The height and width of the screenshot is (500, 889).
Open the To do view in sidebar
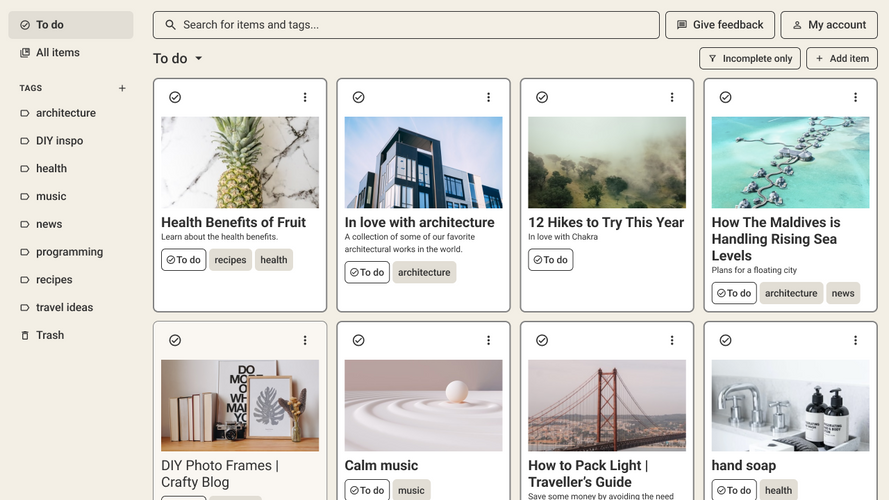click(x=71, y=25)
